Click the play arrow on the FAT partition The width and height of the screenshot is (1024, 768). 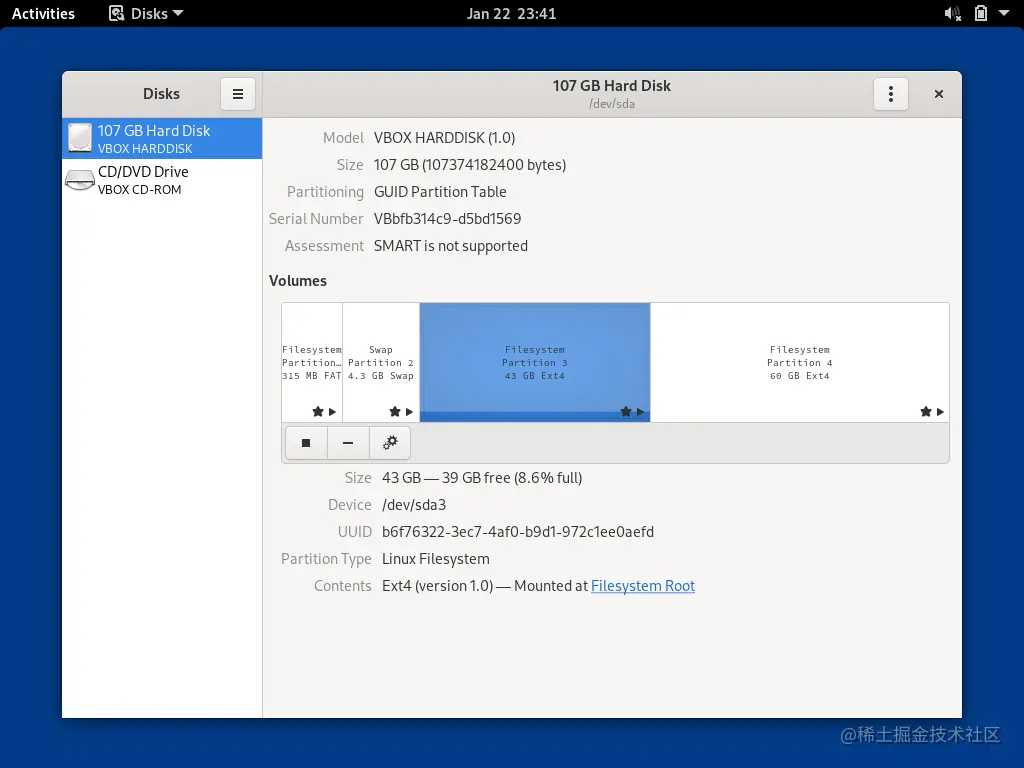tap(332, 411)
